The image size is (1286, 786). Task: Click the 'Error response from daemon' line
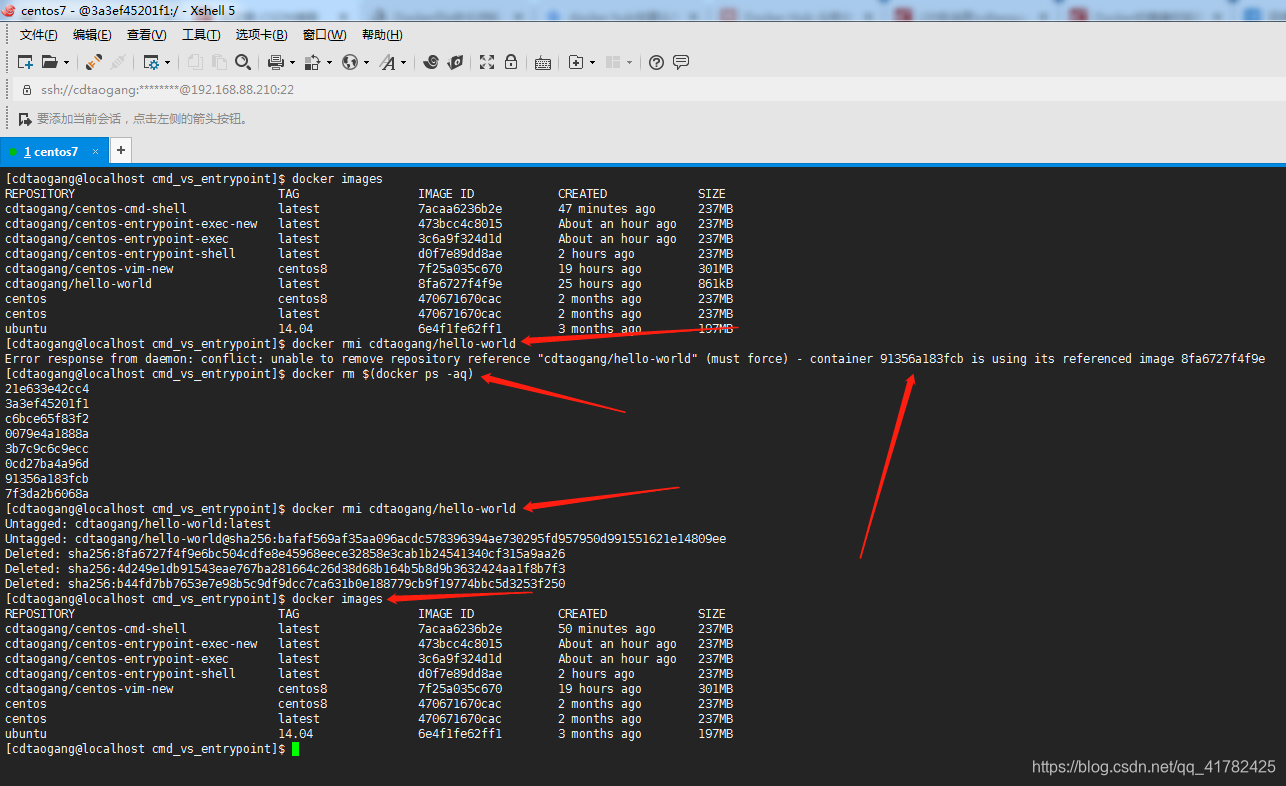coord(635,359)
